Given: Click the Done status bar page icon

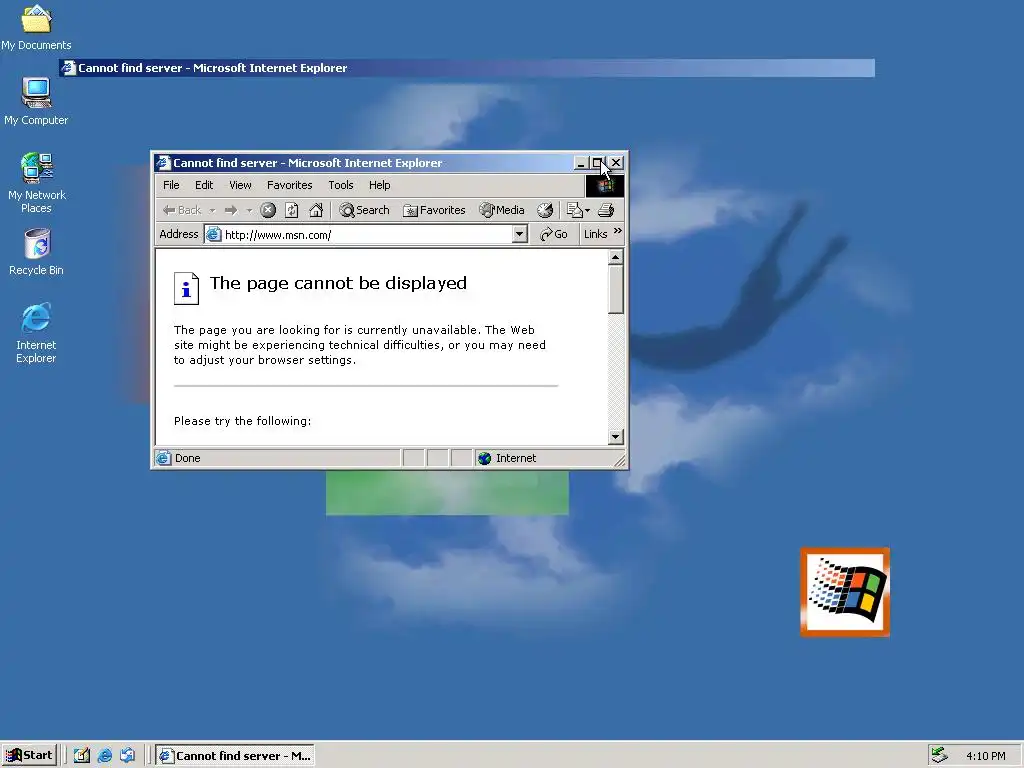Looking at the screenshot, I should [163, 458].
